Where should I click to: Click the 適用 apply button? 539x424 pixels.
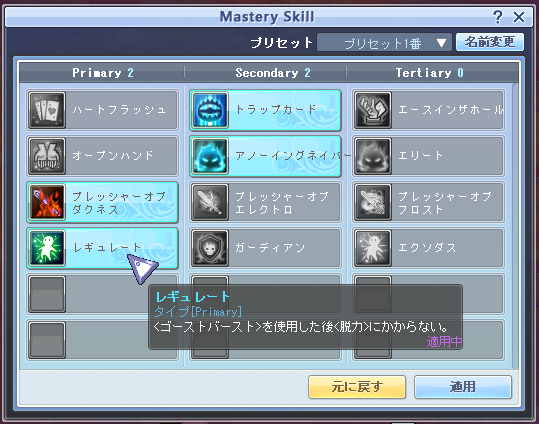click(x=463, y=387)
